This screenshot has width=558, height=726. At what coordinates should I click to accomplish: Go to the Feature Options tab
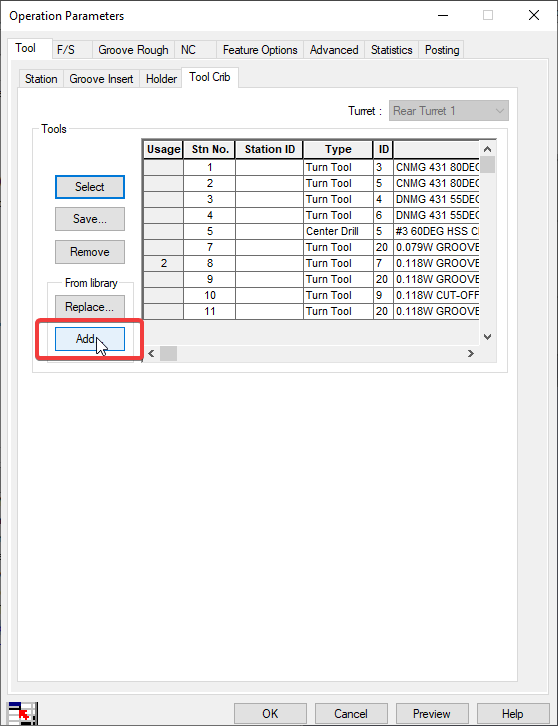point(260,50)
